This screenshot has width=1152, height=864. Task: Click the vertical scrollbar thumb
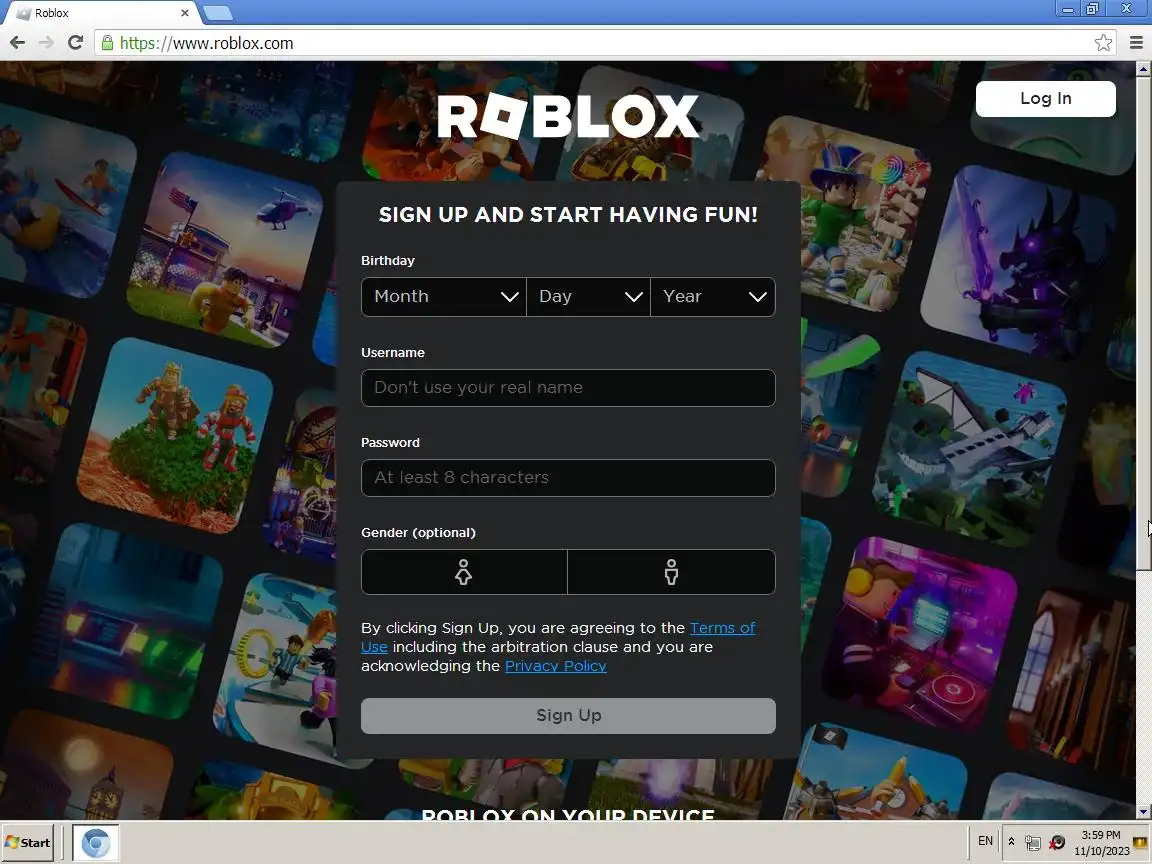(1143, 323)
